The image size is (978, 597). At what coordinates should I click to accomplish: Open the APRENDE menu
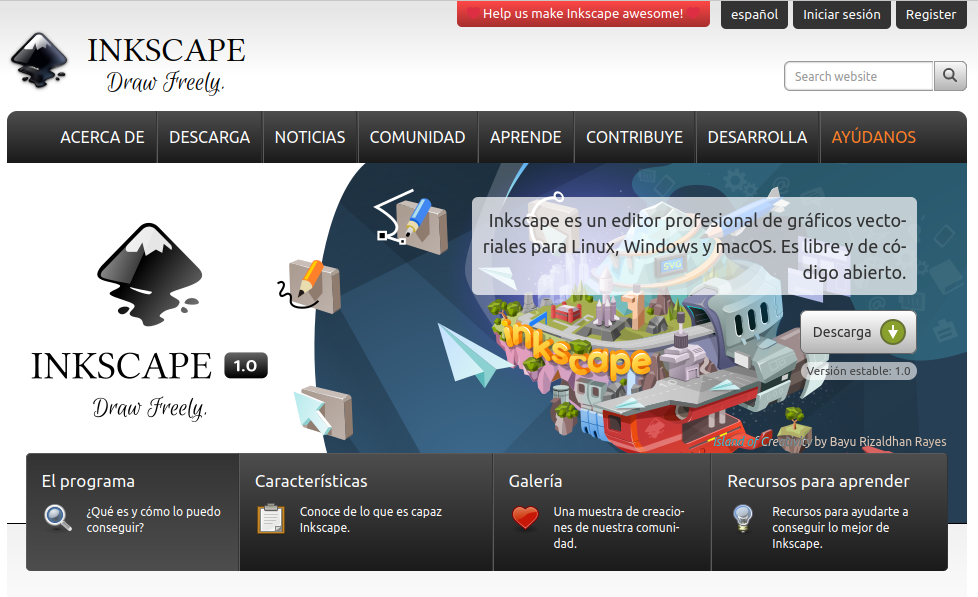[526, 137]
